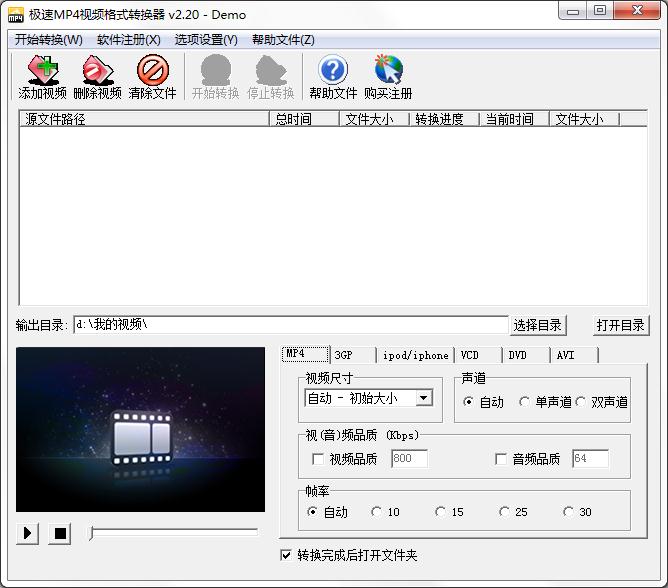Viewport: 668px width, 588px height.
Task: Click the 总时间 column header
Action: point(304,119)
